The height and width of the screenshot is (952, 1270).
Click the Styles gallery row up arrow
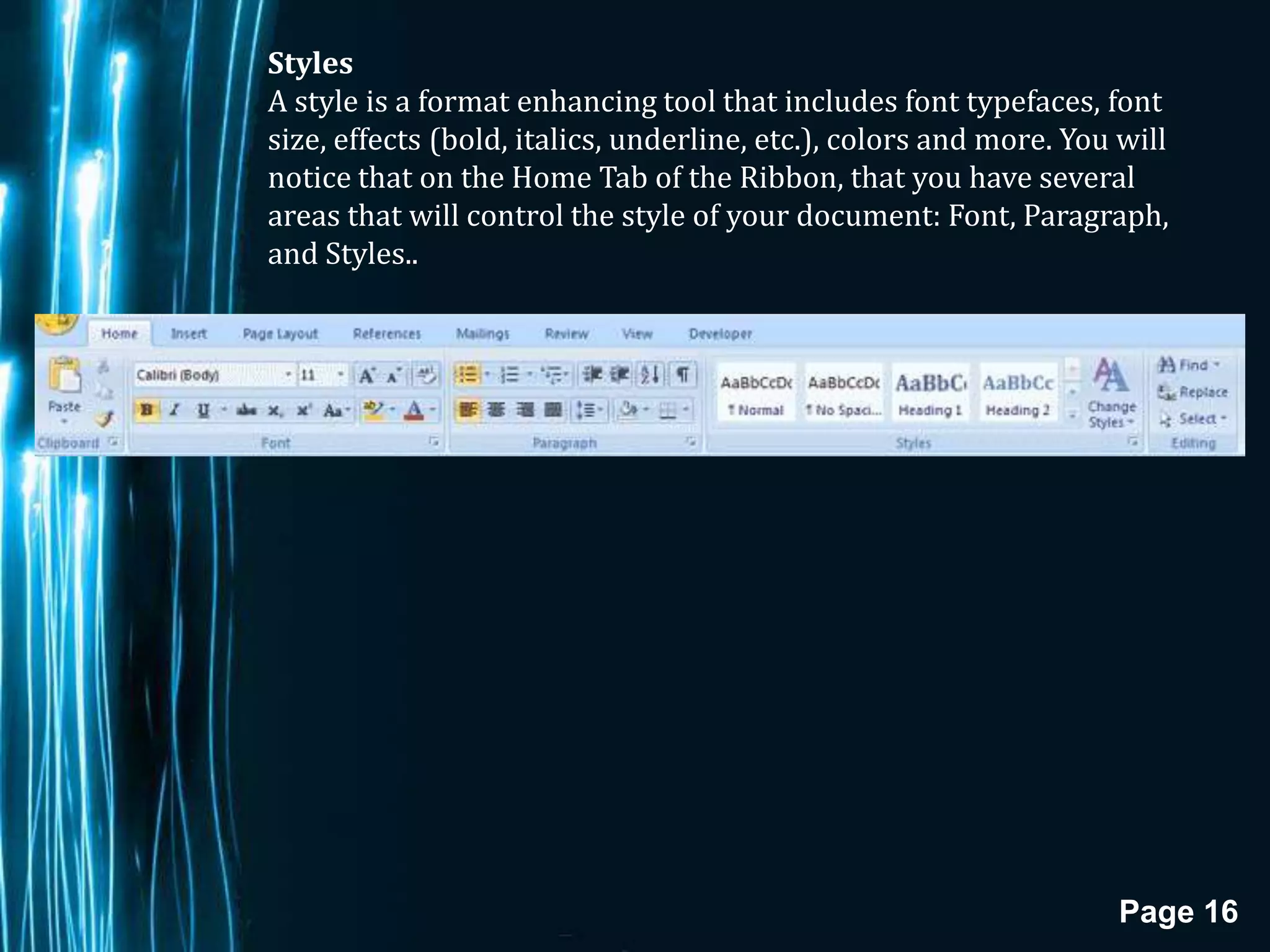click(x=1072, y=369)
